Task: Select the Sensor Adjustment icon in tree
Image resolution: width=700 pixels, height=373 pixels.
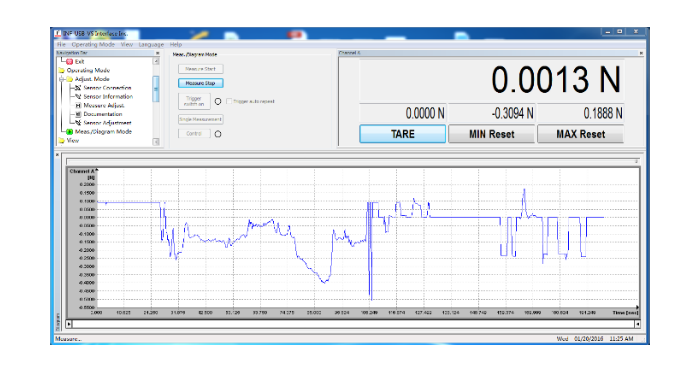Action: point(78,123)
